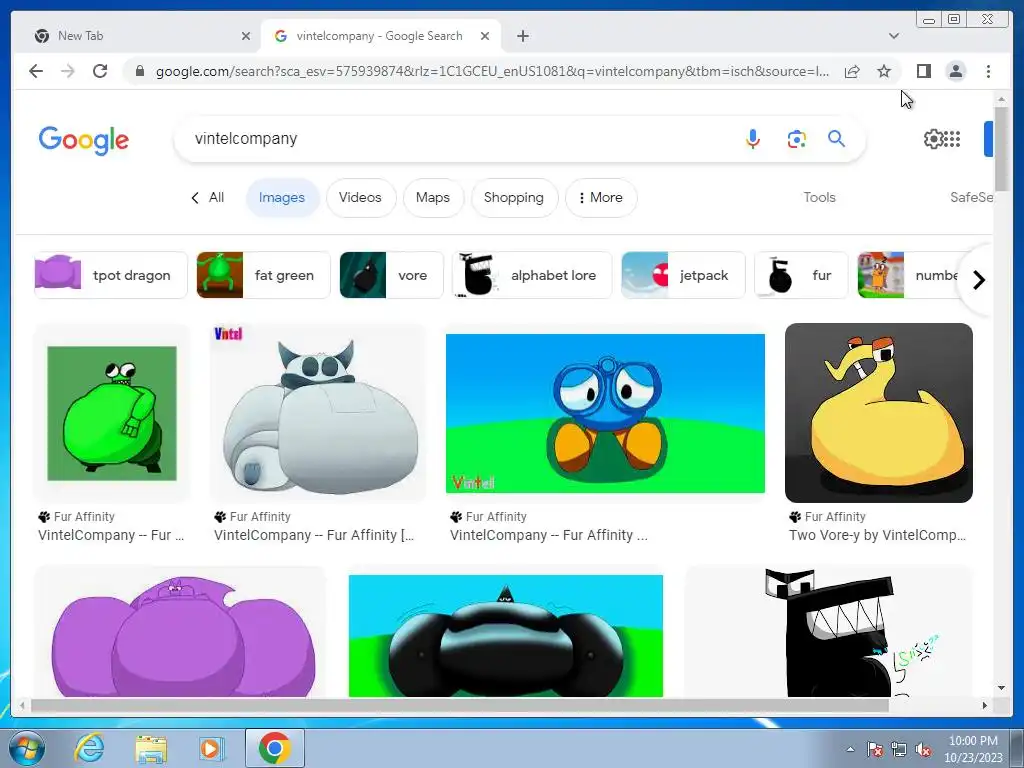Click the horizontal scrollbar thumb

pos(460,705)
